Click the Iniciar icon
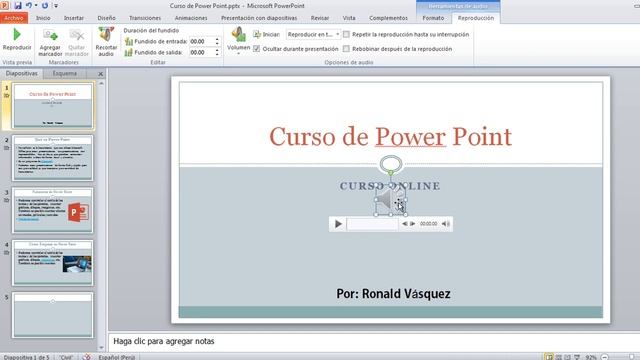 (257, 35)
